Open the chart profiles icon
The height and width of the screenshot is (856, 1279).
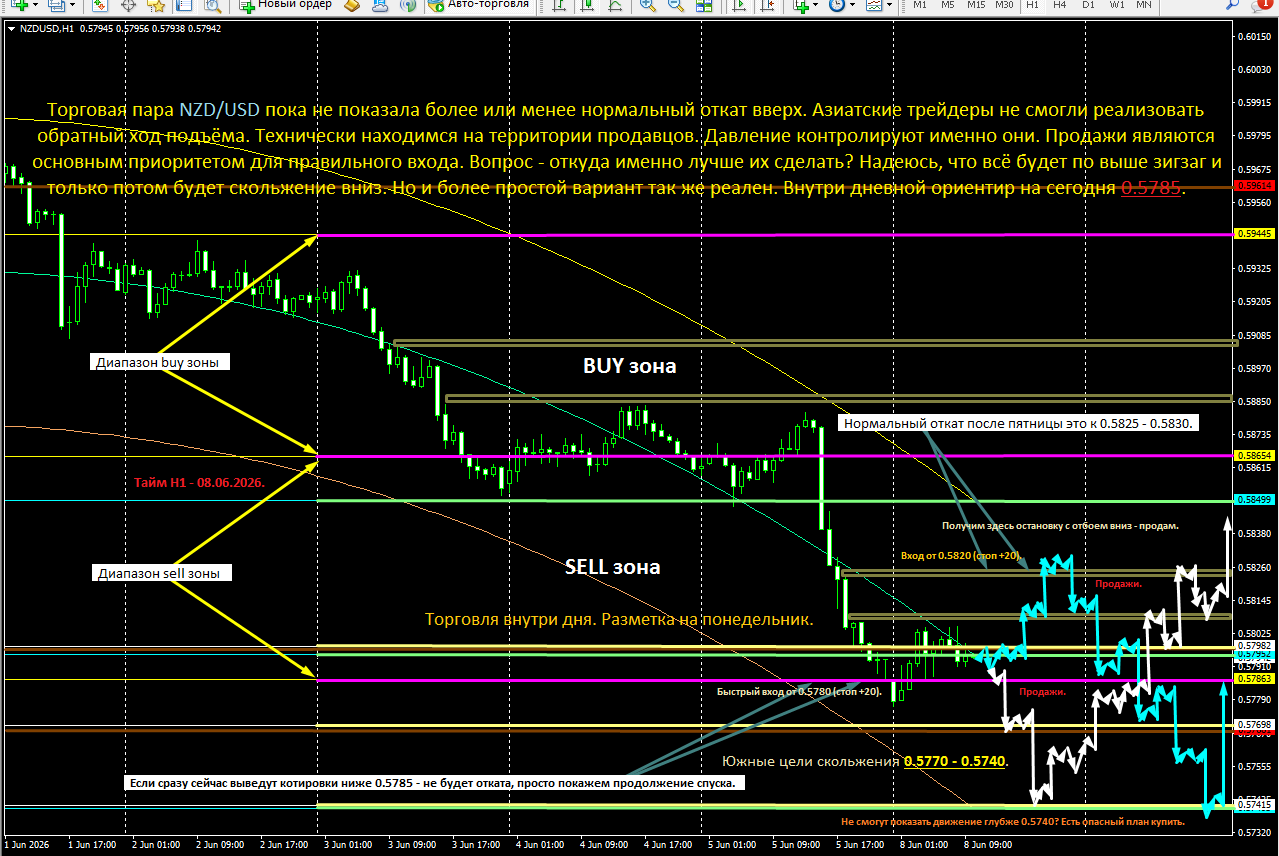pos(56,5)
